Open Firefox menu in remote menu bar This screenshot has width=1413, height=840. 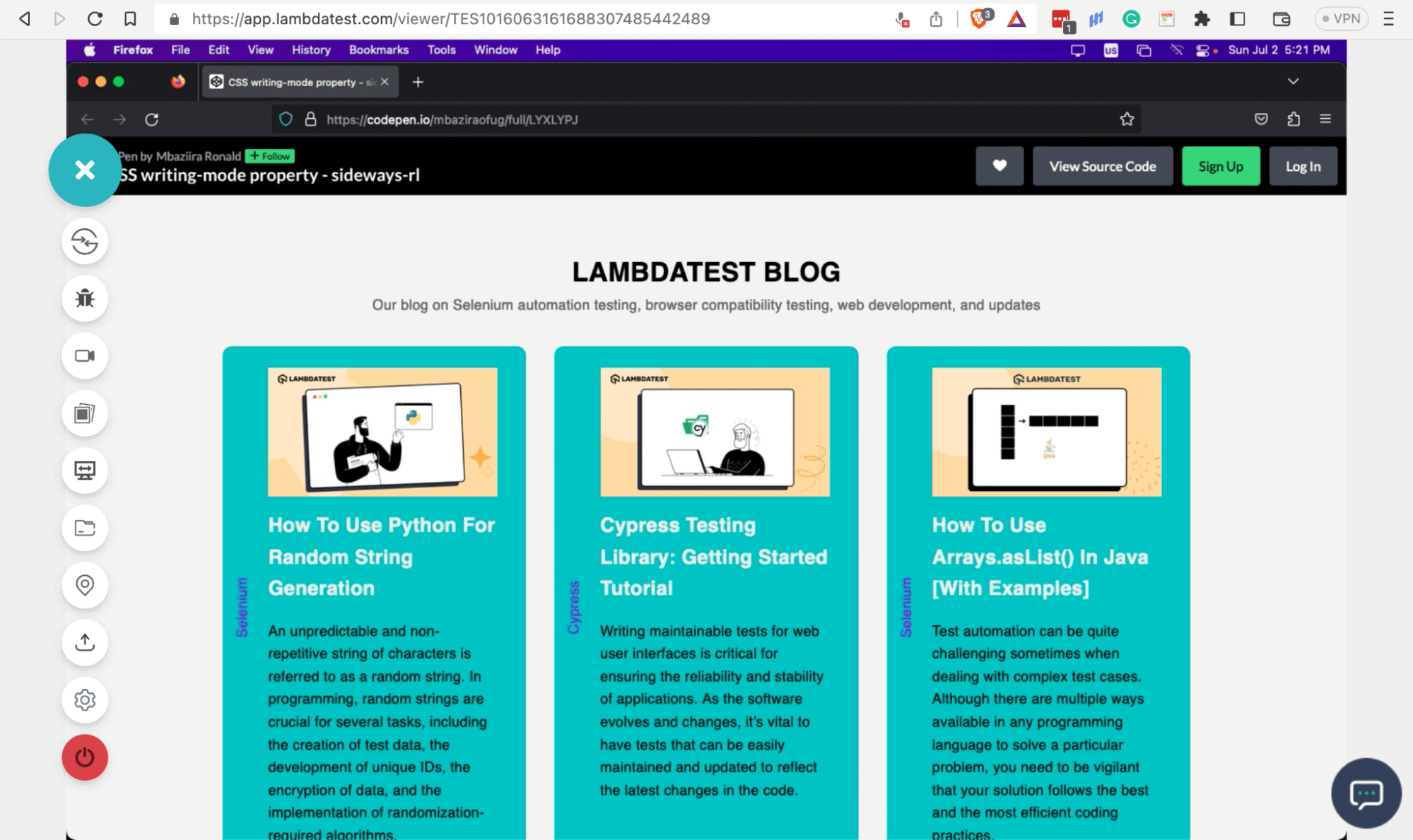[133, 50]
